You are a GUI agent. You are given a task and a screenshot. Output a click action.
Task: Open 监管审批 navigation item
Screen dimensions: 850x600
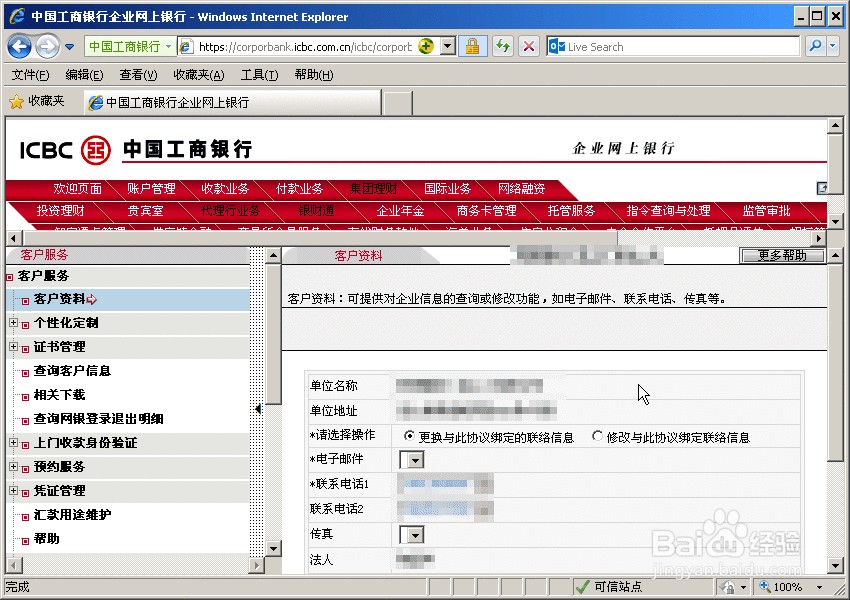pos(767,211)
